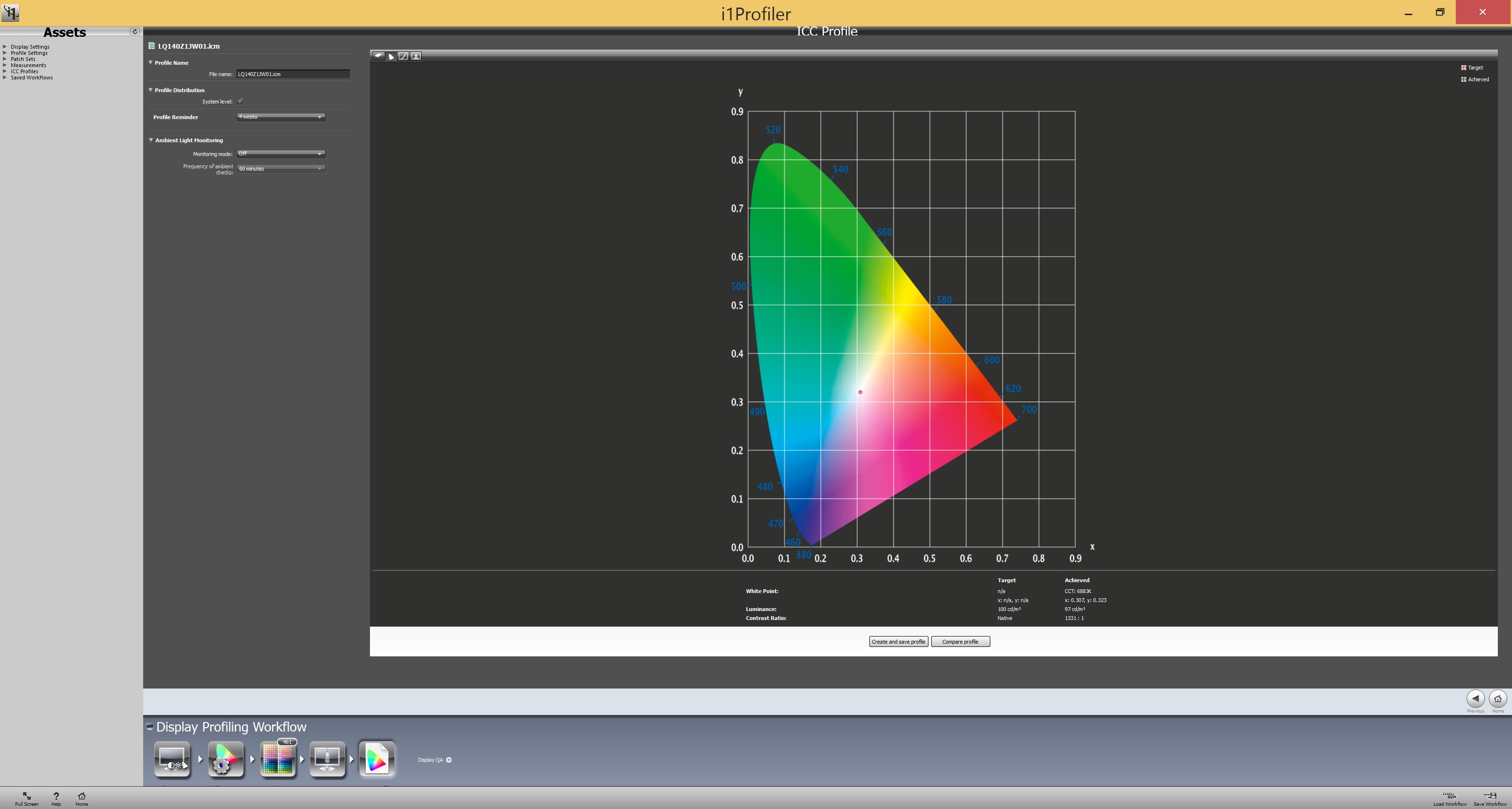Open the Patch Set step with 461 patches

click(278, 758)
